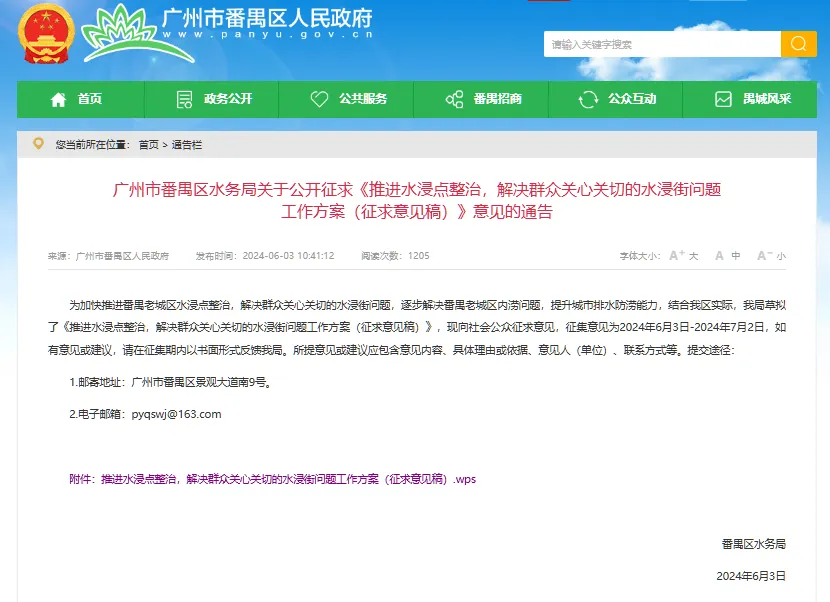The width and height of the screenshot is (830, 602).
Task: Click the home icon beside 首页
Action: (x=58, y=99)
